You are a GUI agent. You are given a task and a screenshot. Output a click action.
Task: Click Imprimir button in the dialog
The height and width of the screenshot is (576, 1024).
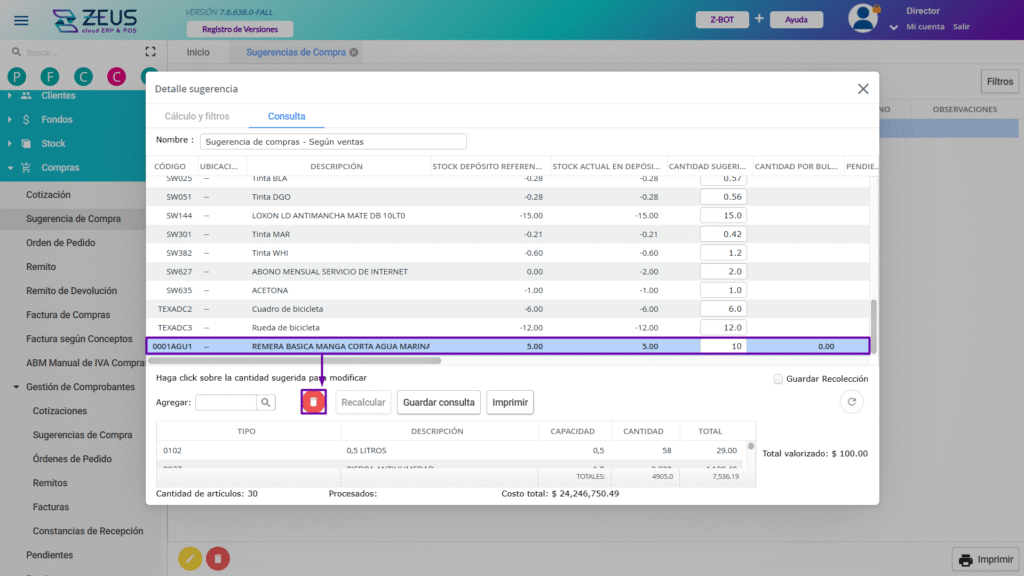[509, 402]
